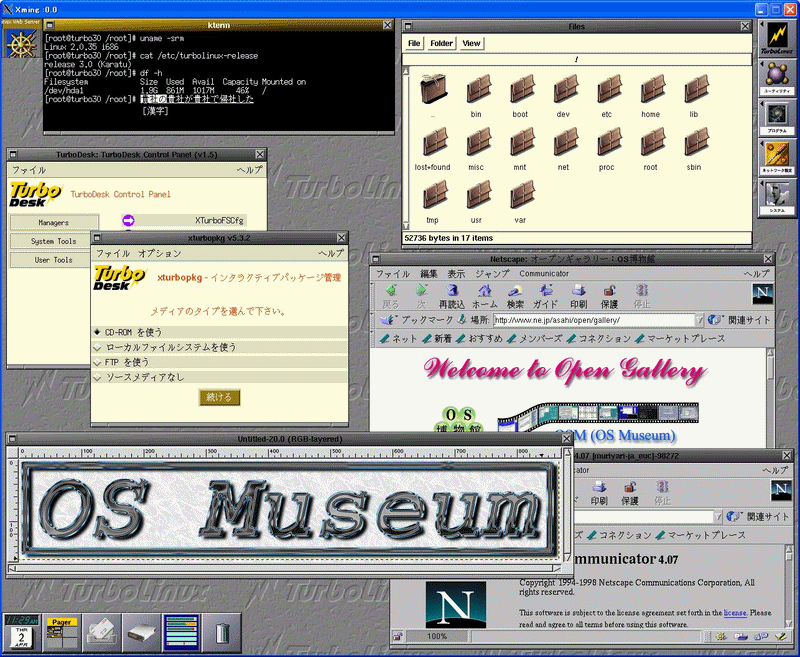The height and width of the screenshot is (657, 800).
Task: Open ヘルプ menu in TurboDesk Control Panel
Action: click(x=249, y=170)
